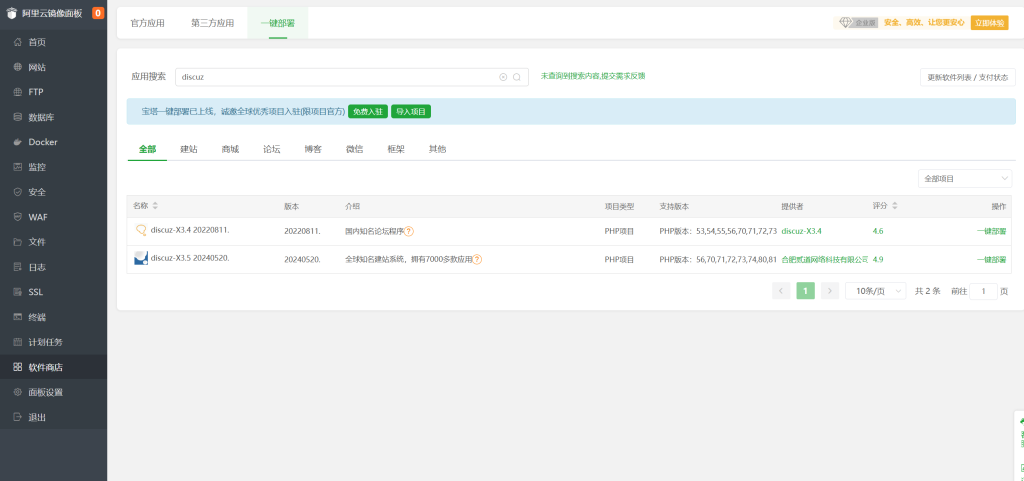This screenshot has width=1024, height=481.
Task: Select the 一键部署 tab
Action: click(278, 23)
